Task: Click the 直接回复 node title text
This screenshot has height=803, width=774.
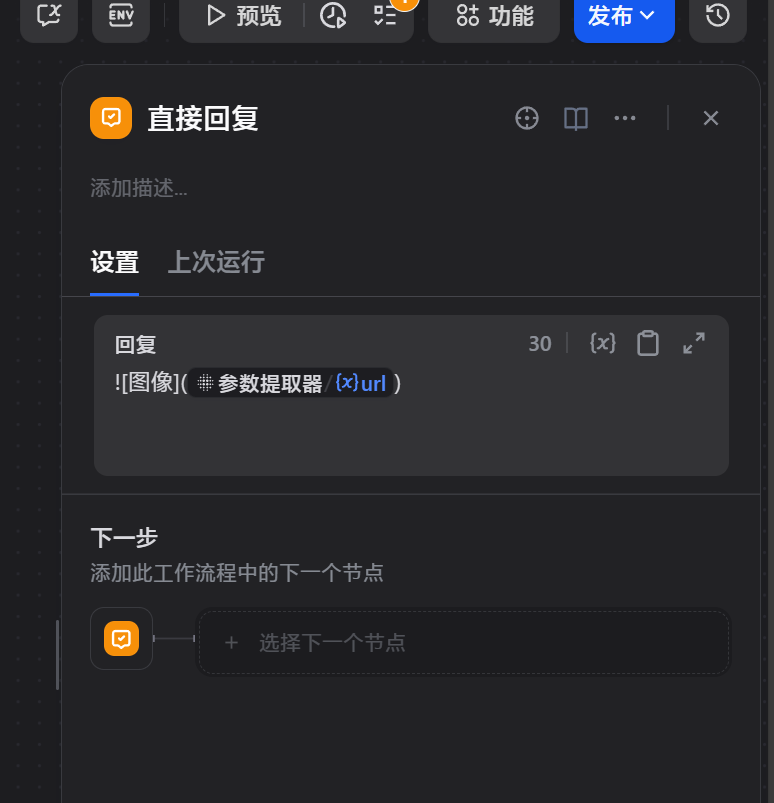Action: (x=203, y=118)
